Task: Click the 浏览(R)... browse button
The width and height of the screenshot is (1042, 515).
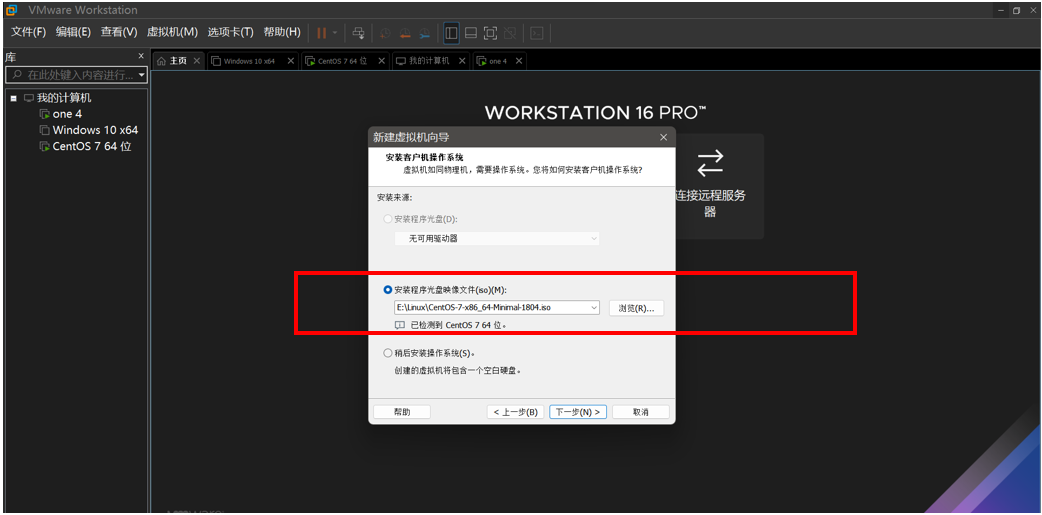Action: [637, 308]
